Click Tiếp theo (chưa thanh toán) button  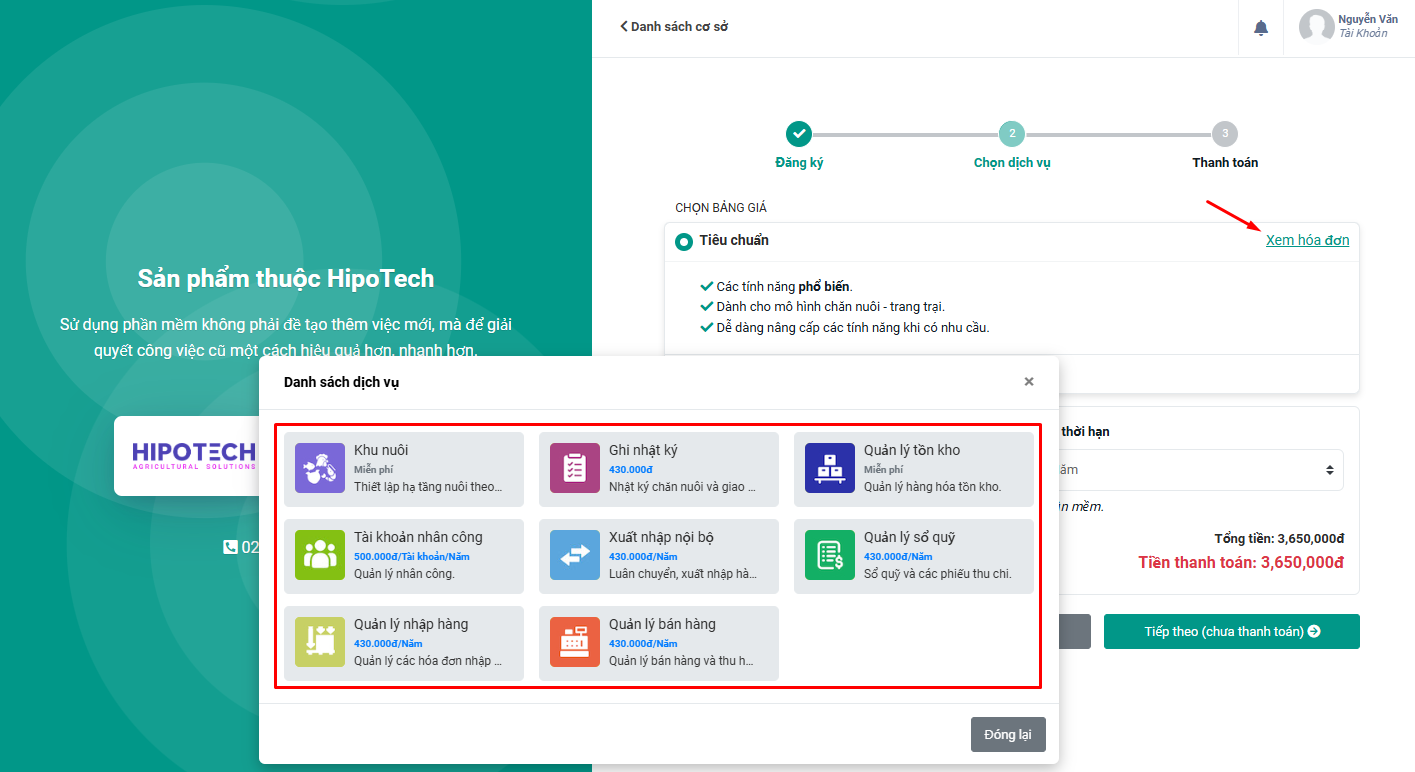(x=1231, y=632)
